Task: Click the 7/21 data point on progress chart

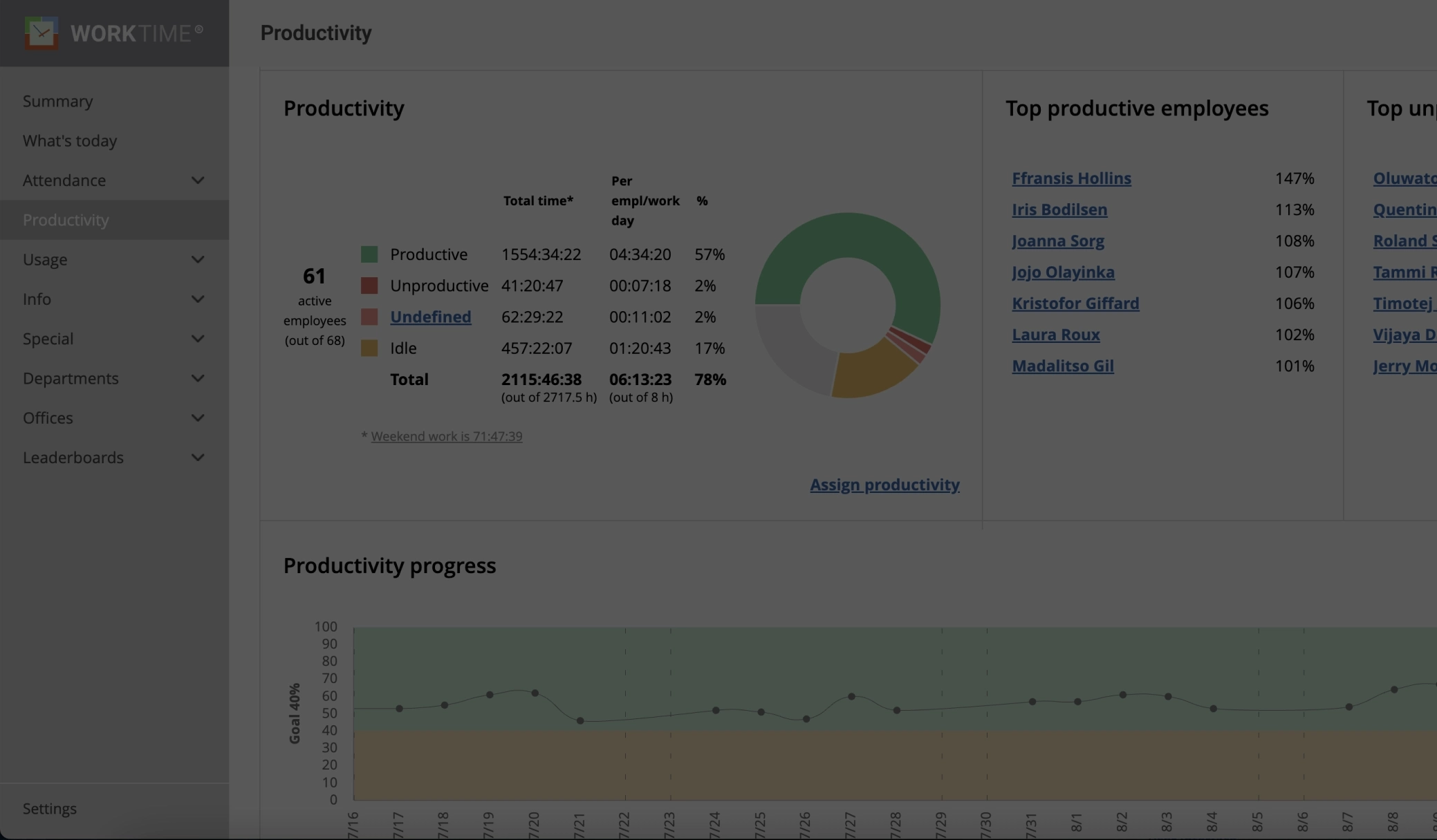Action: coord(580,720)
